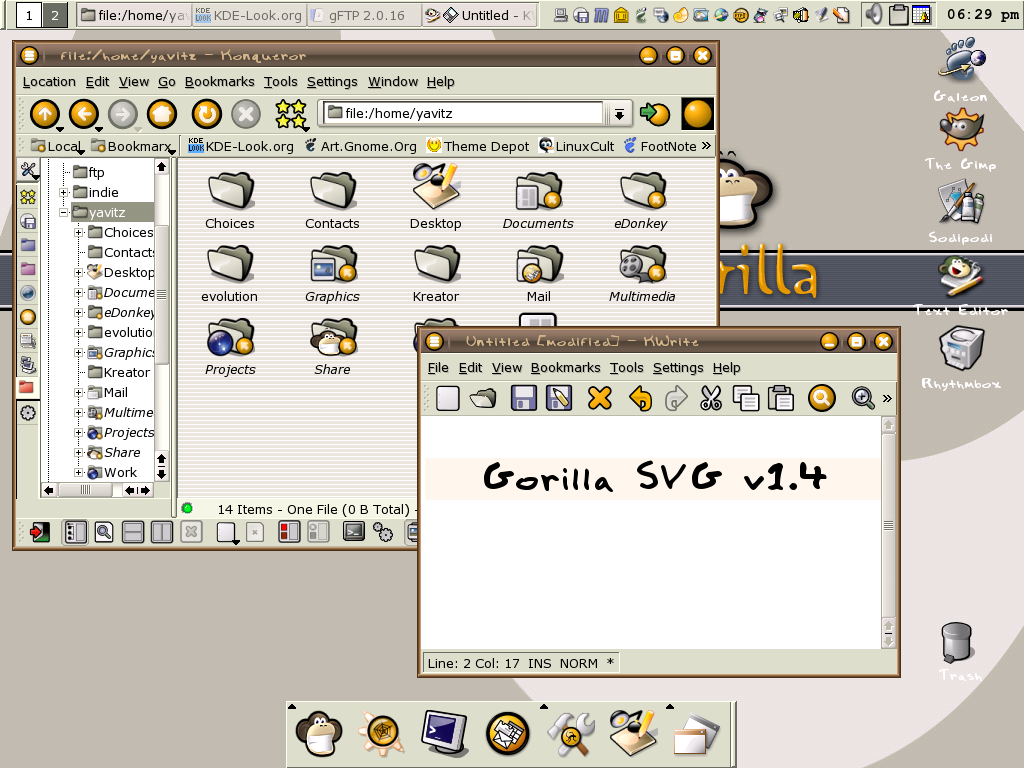Click gorilla face icon in bottom dock
This screenshot has height=768, width=1024.
click(319, 733)
